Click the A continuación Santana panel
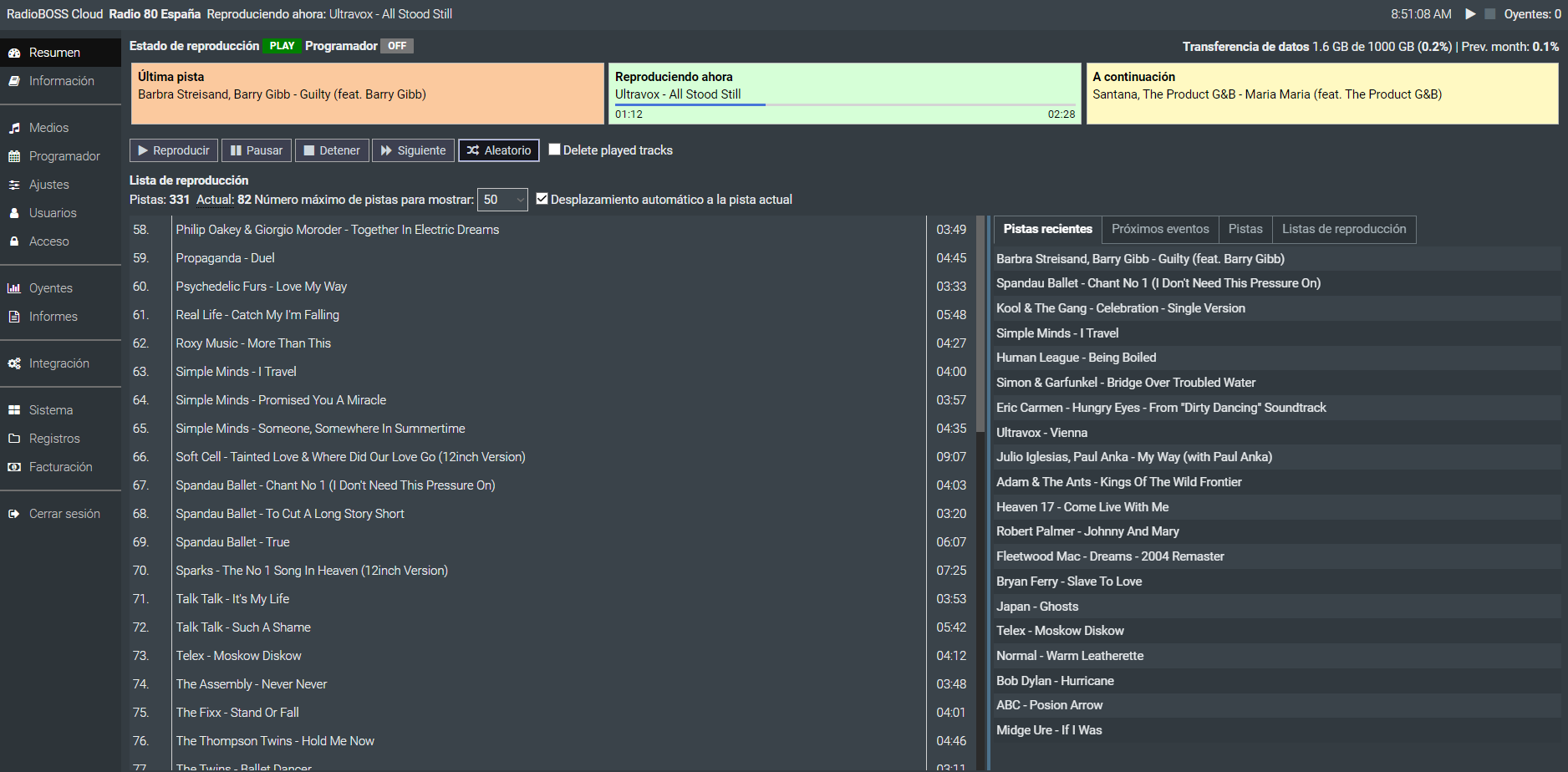1568x772 pixels. (x=1322, y=94)
